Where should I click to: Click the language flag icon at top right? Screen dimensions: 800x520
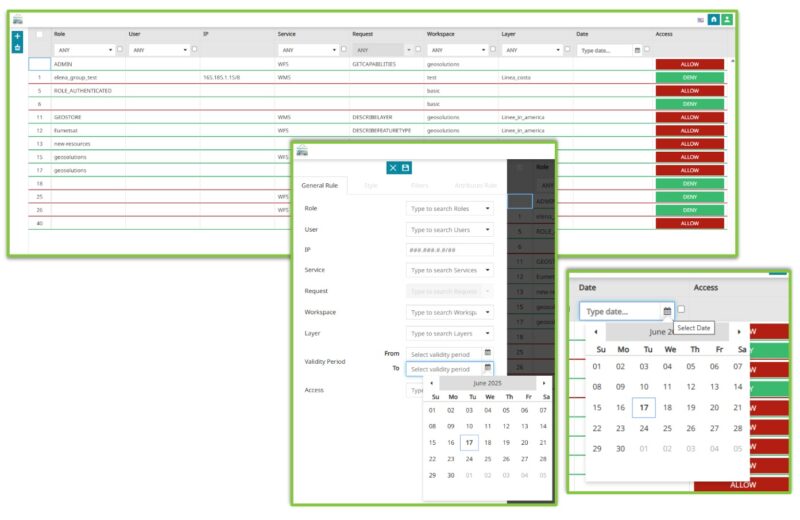[x=701, y=20]
